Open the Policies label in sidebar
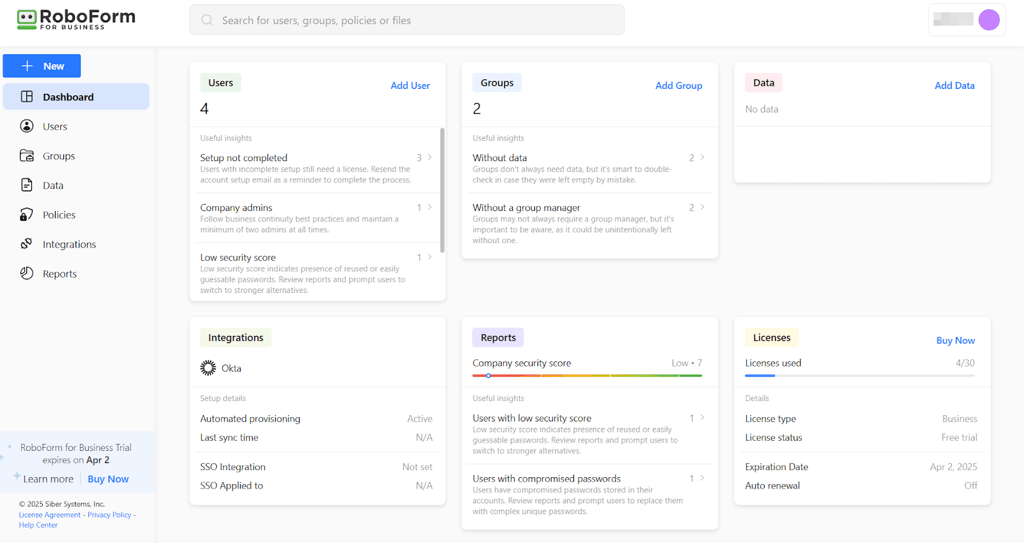The image size is (1024, 543). coord(59,215)
